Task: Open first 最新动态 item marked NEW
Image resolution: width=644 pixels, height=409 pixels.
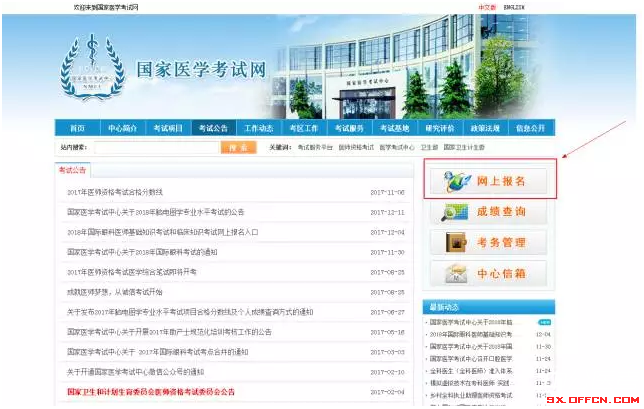Action: (471, 322)
